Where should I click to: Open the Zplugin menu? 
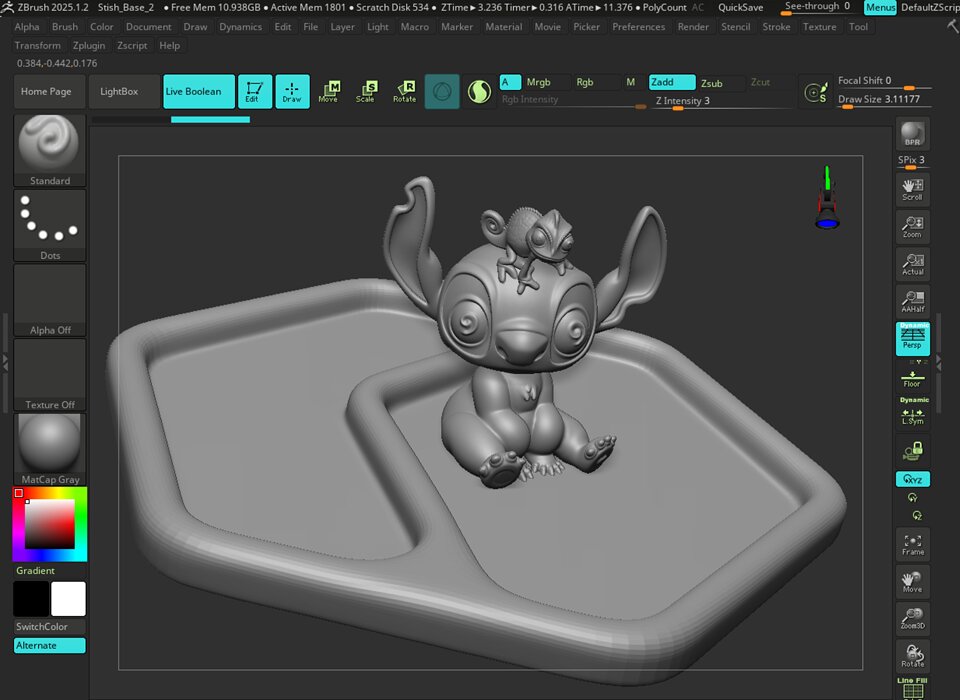[89, 45]
